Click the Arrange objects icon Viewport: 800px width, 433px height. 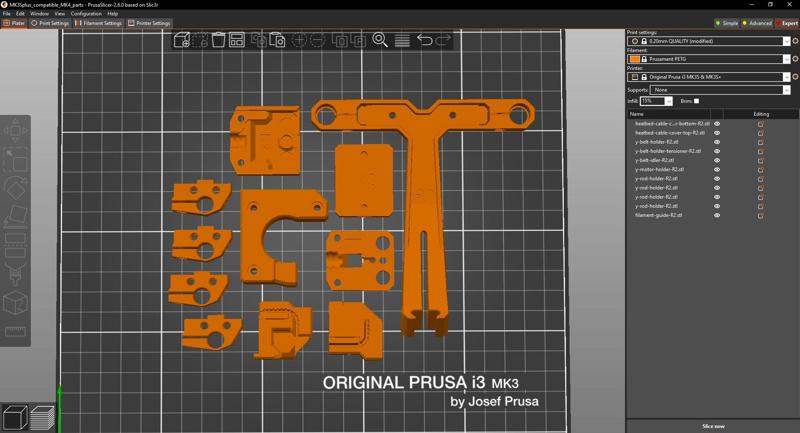tap(237, 40)
